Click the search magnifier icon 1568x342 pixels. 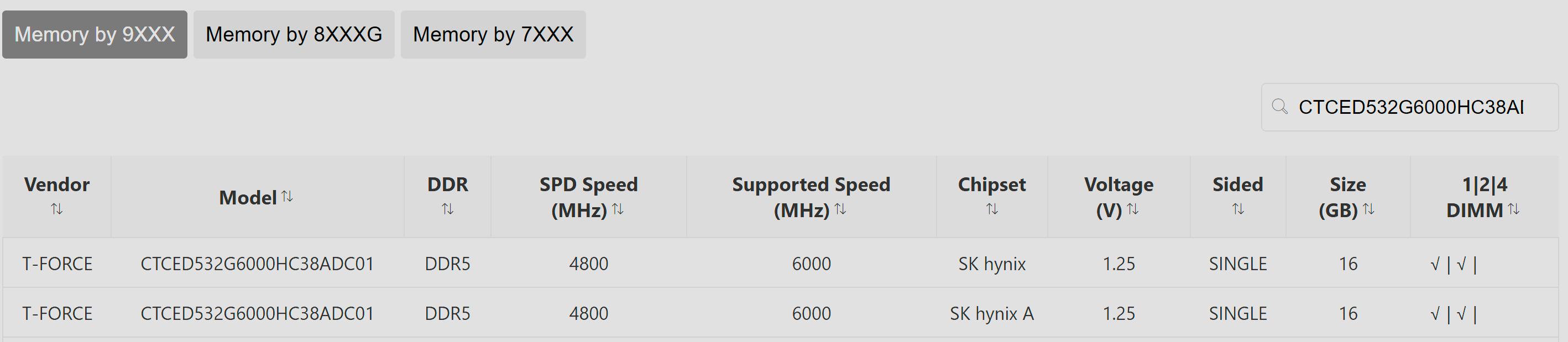pos(1279,107)
